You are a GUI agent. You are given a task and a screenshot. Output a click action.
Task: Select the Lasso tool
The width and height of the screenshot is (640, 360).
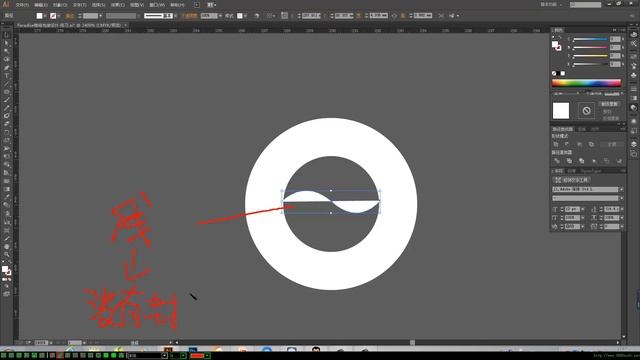click(7, 60)
